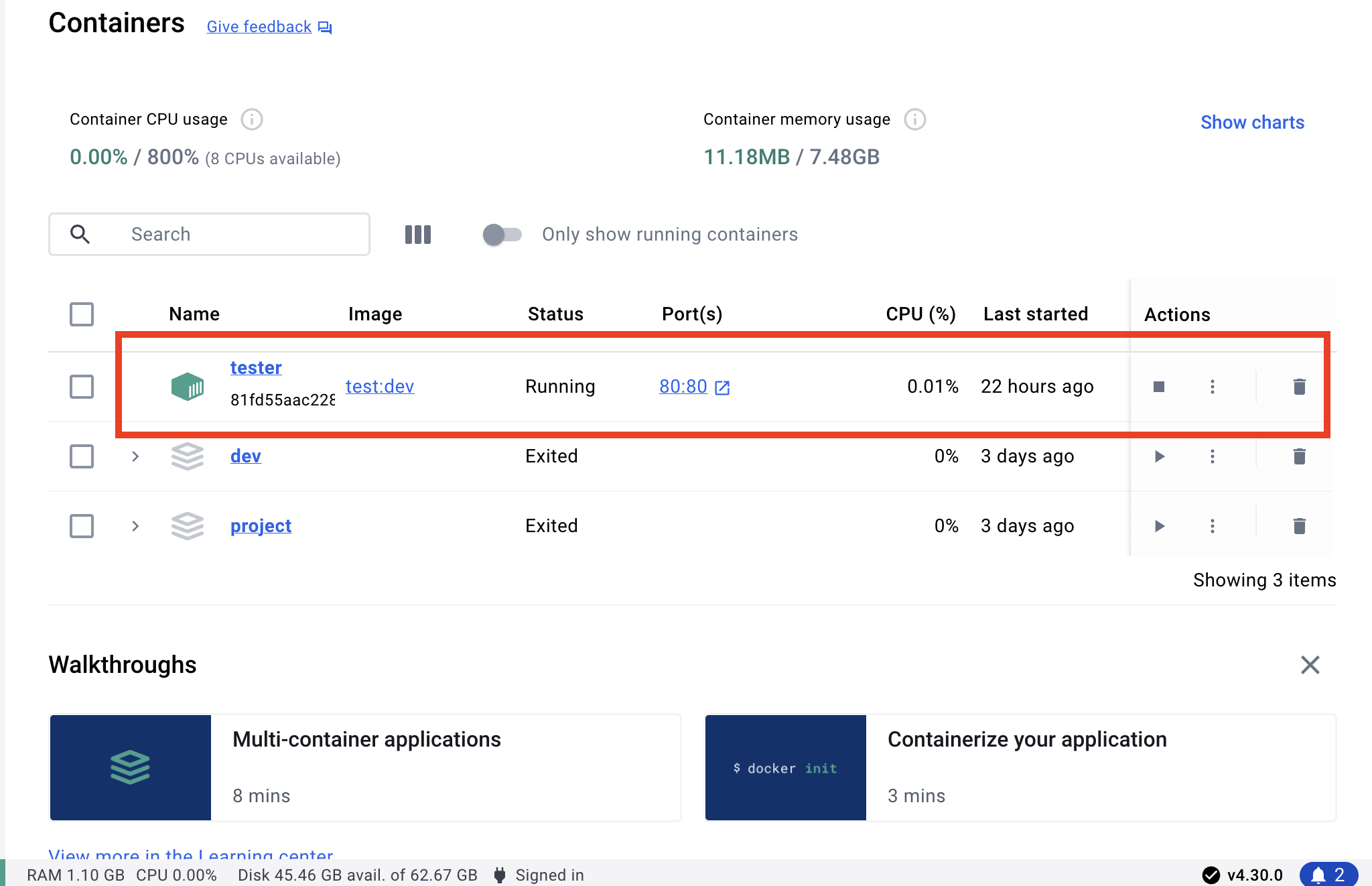This screenshot has width=1372, height=886.
Task: Expand the dev compose group
Action: tap(135, 456)
